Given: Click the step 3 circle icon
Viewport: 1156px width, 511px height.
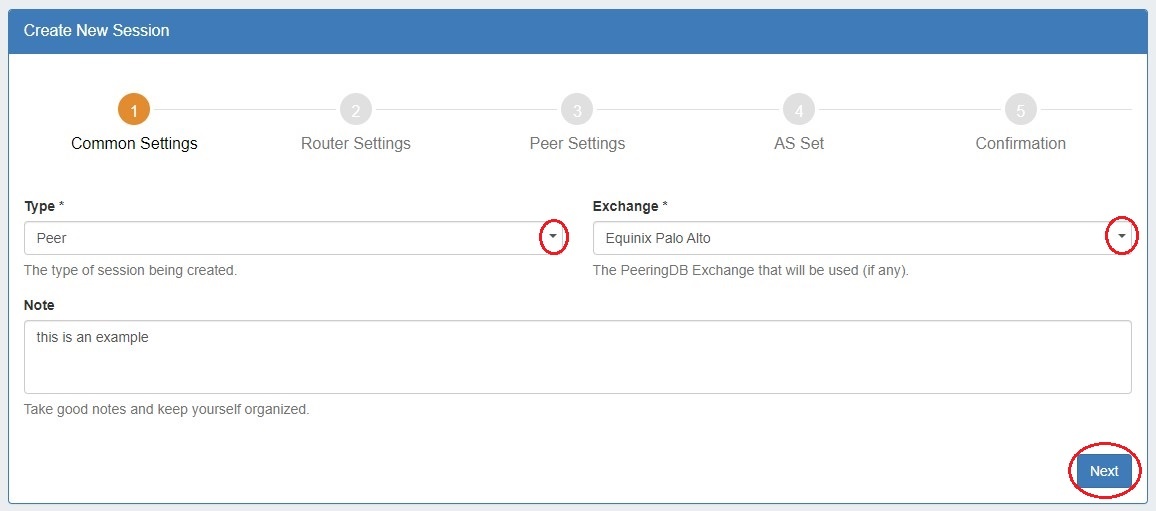Looking at the screenshot, I should click(577, 110).
